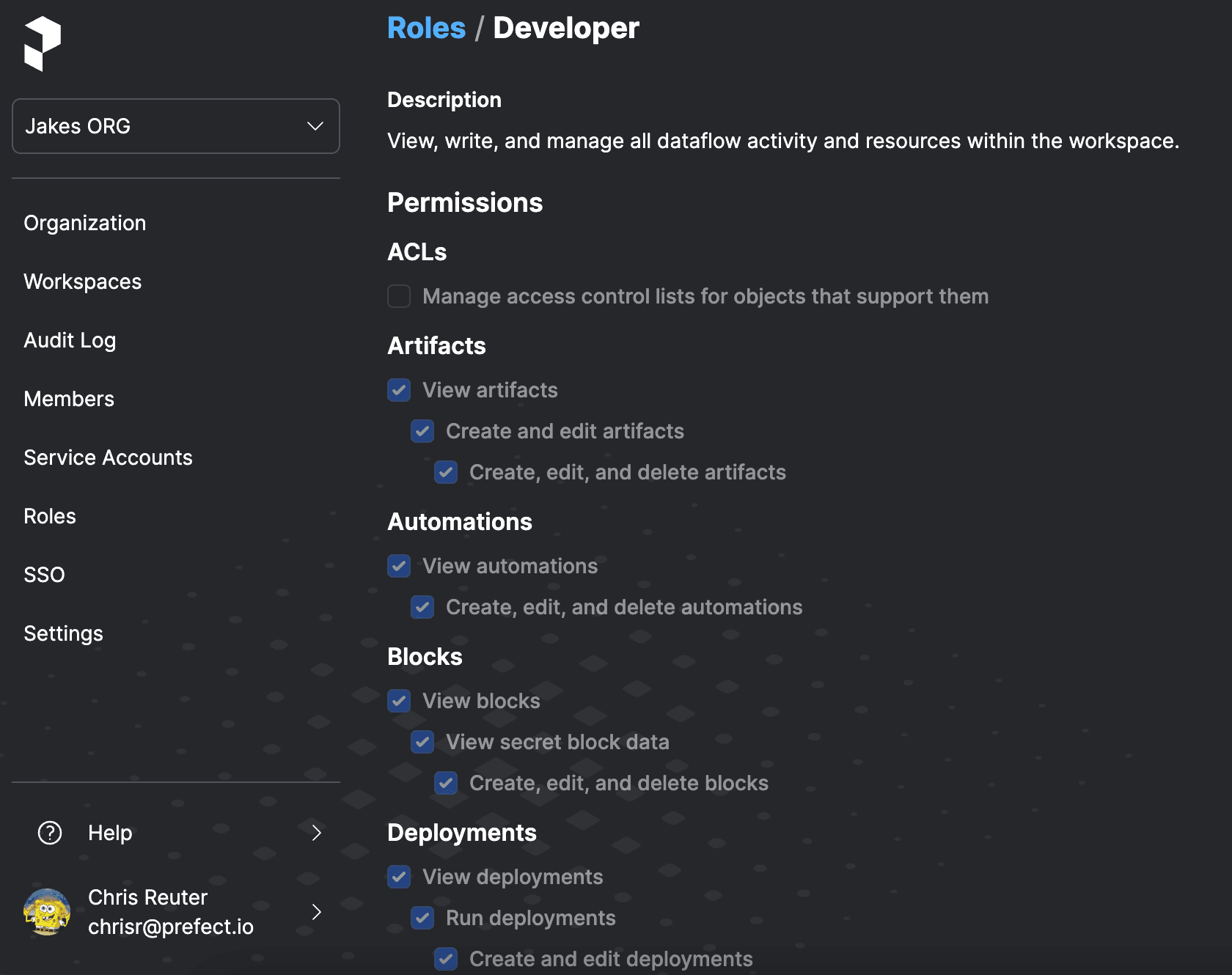The height and width of the screenshot is (975, 1232).
Task: Click Chris Reuter's avatar image
Action: point(47,912)
